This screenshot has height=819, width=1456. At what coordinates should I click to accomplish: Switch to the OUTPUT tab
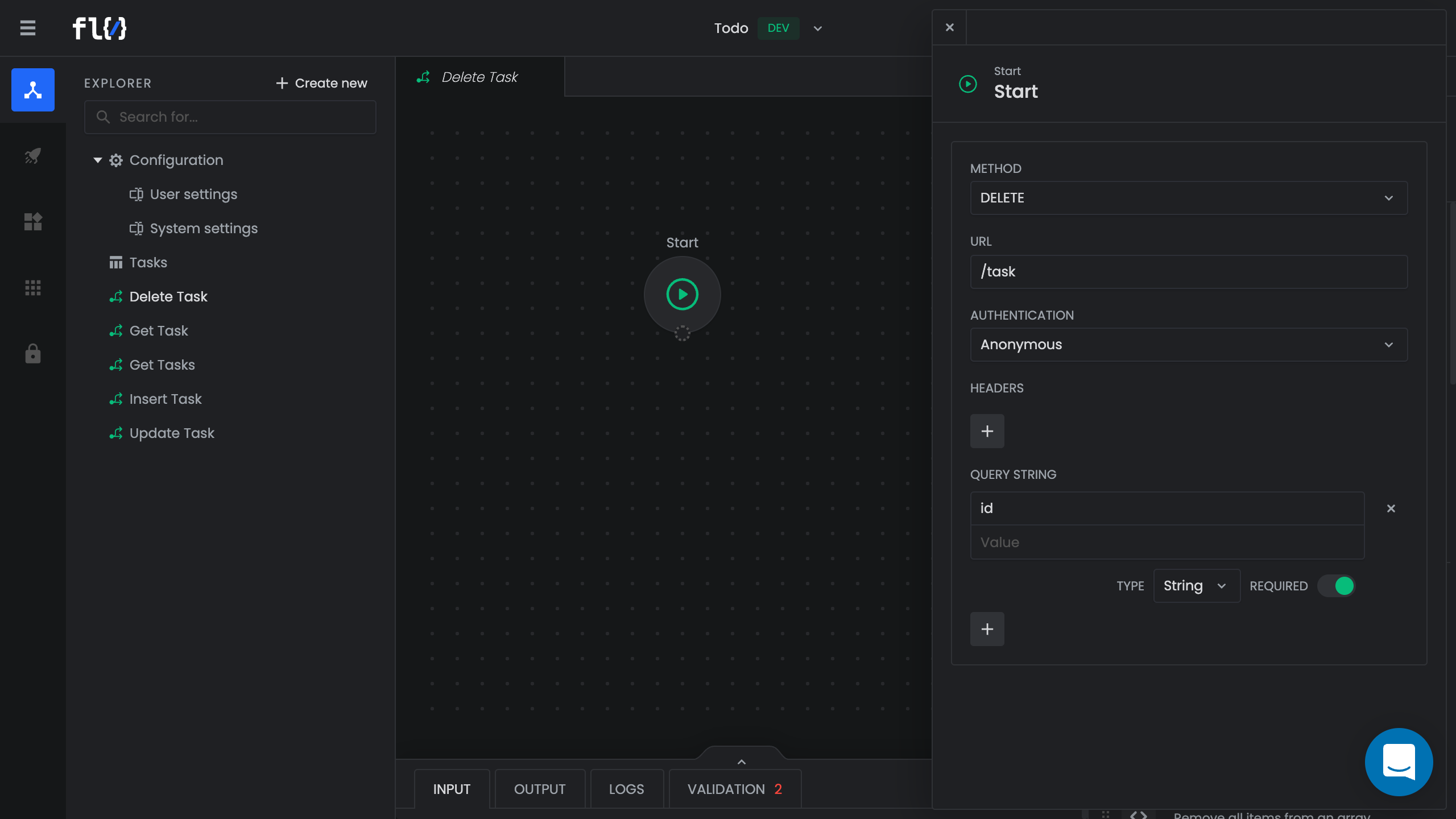pyautogui.click(x=540, y=789)
